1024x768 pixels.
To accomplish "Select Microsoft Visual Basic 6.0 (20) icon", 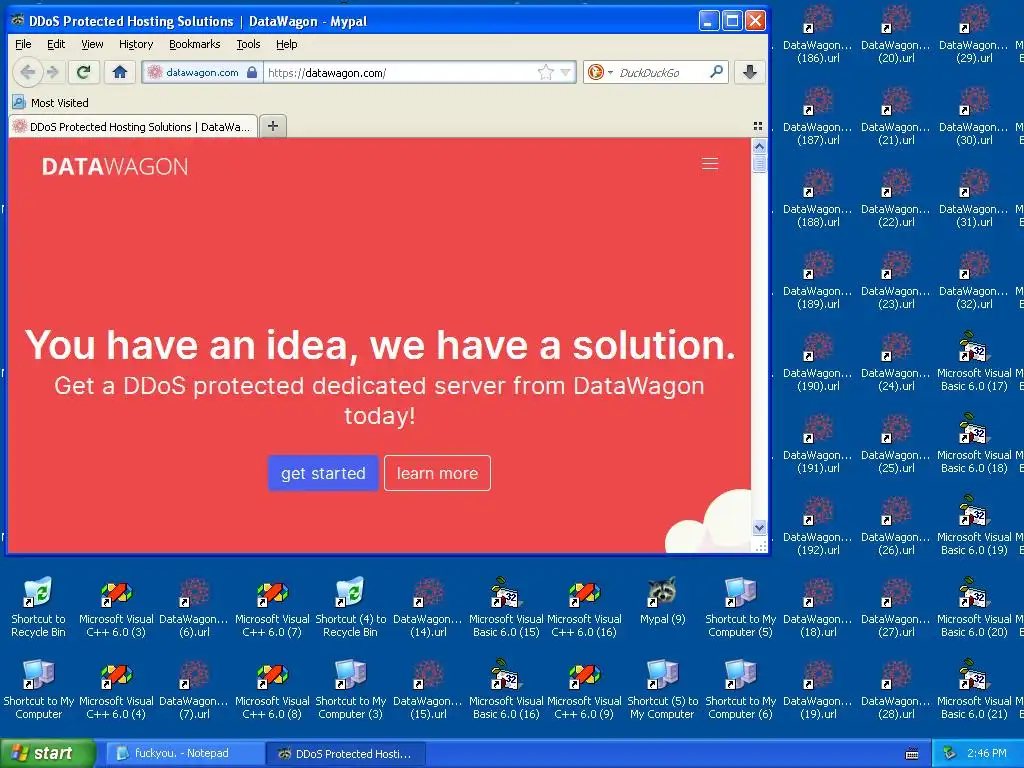I will (974, 607).
